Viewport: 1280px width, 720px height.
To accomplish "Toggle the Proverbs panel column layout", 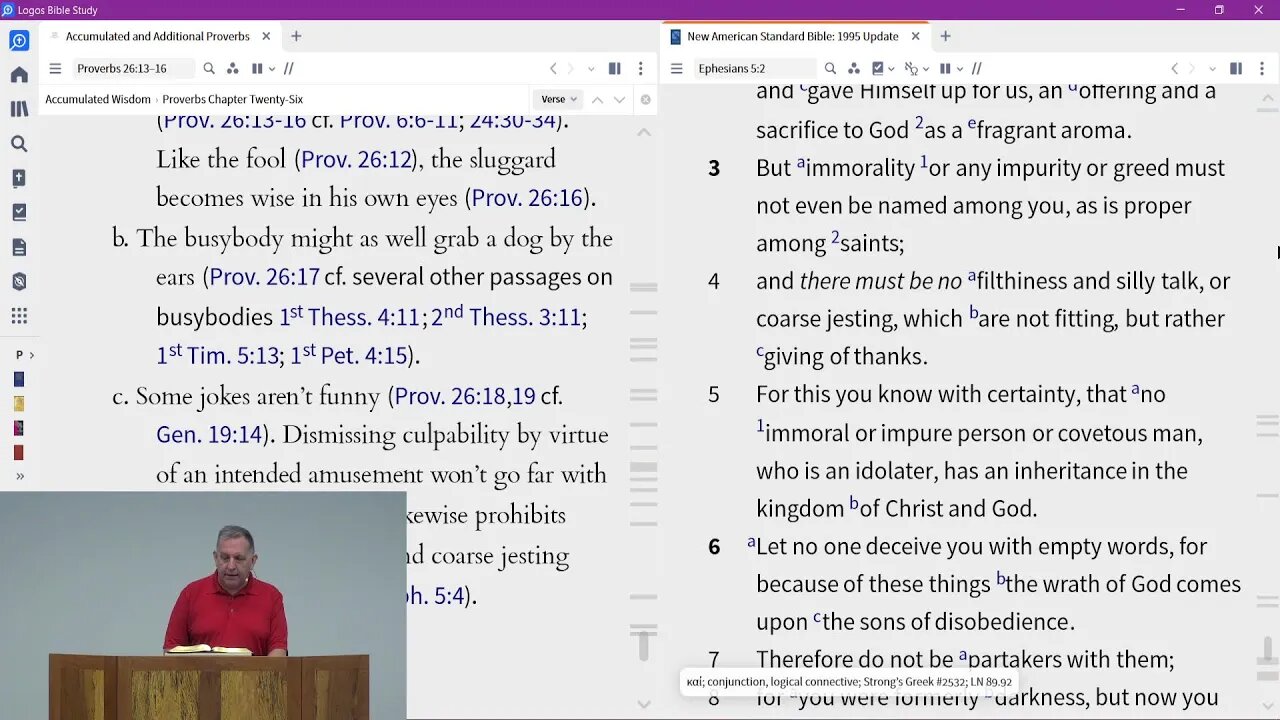I will 257,69.
